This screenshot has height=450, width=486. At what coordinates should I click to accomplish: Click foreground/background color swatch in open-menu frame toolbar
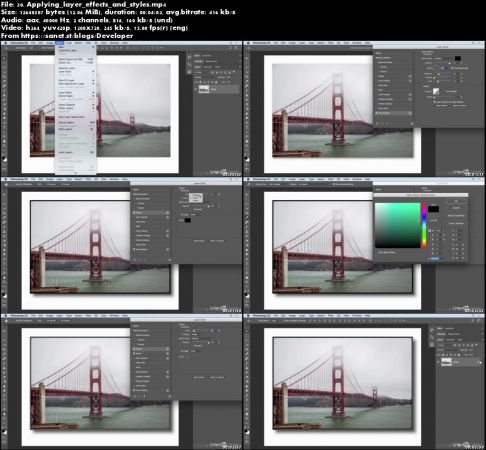4,159
